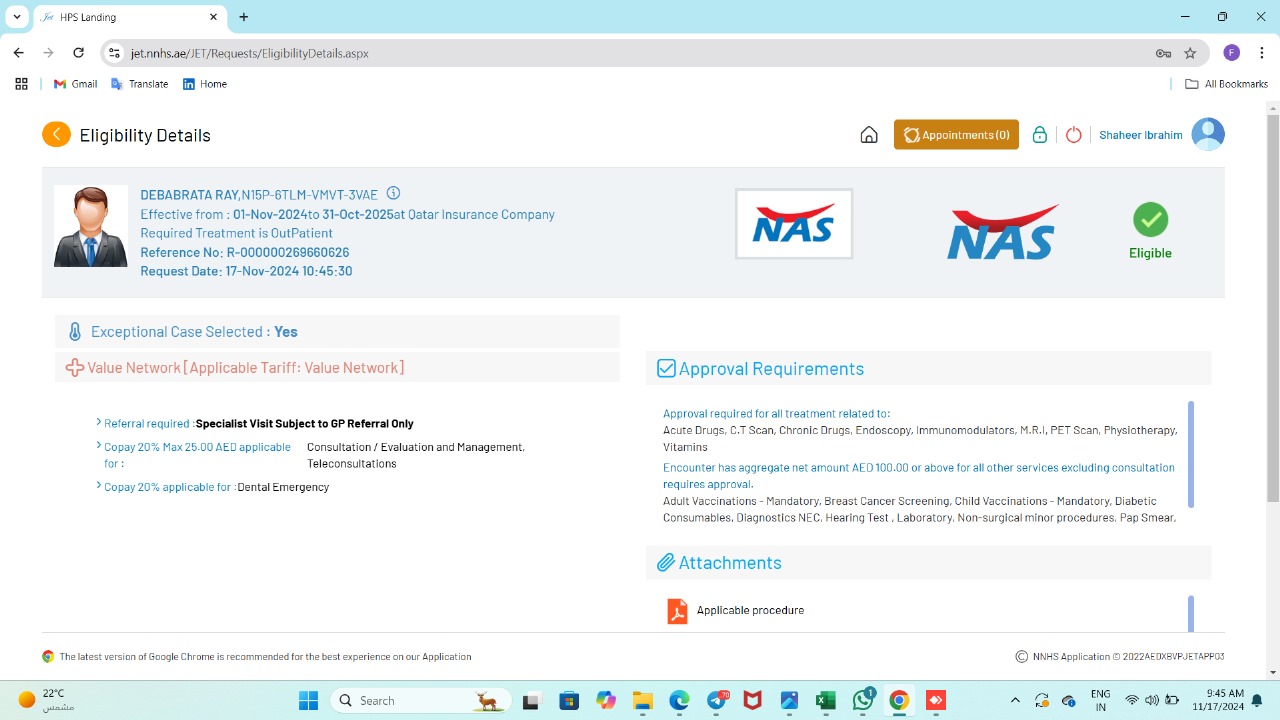Viewport: 1280px width, 720px height.
Task: Open the Applicable procedure attachment link
Action: [x=750, y=610]
